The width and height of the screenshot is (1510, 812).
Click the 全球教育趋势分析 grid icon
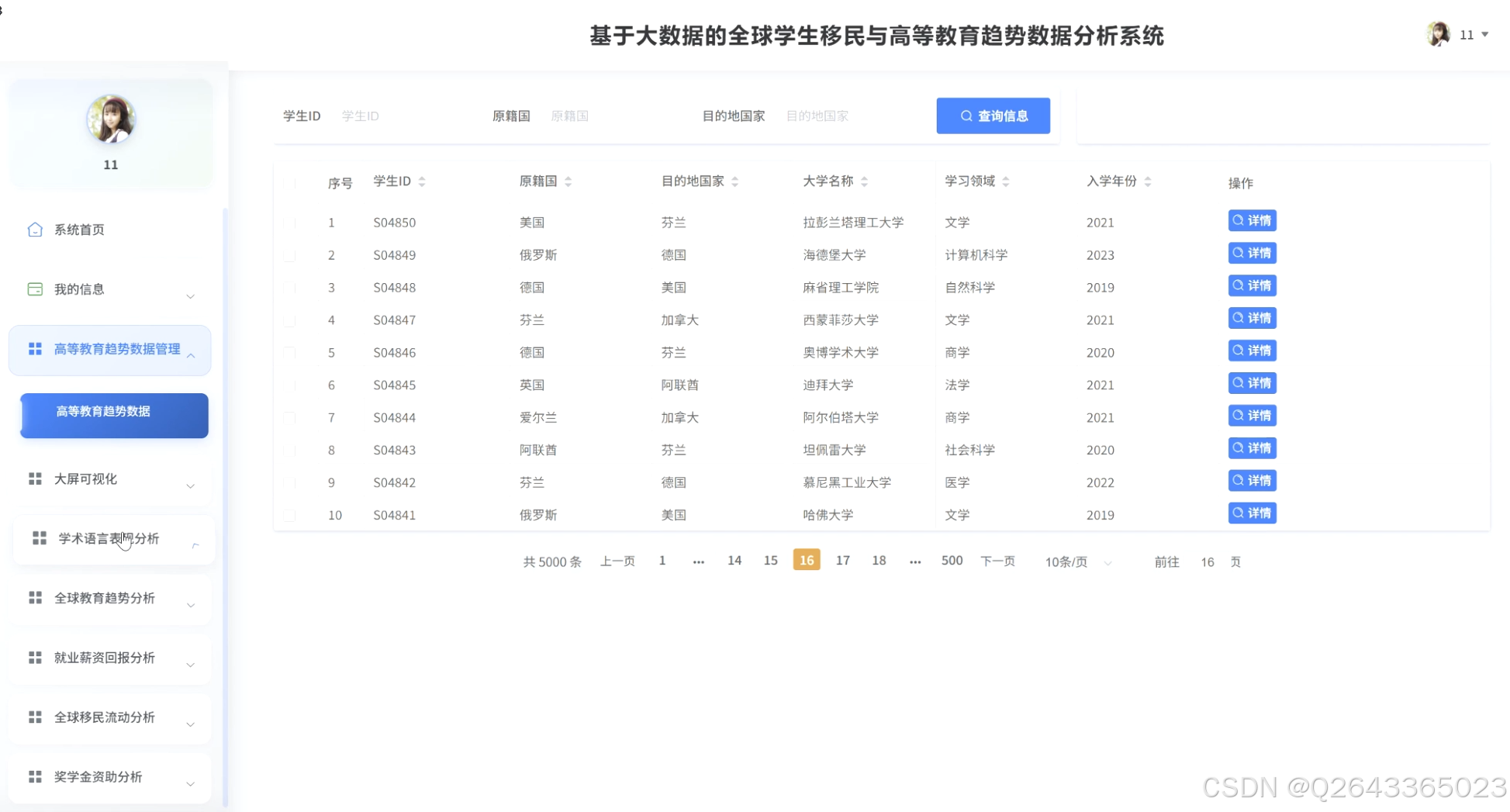(x=35, y=598)
